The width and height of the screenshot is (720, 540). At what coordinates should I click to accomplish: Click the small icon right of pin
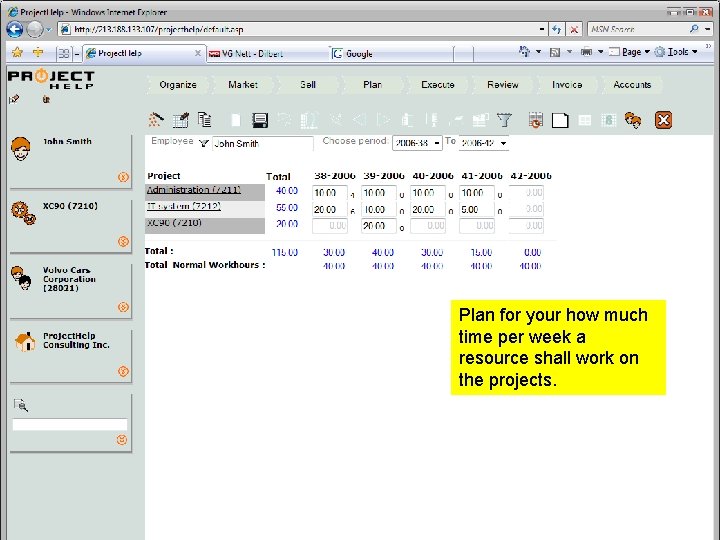pos(46,99)
